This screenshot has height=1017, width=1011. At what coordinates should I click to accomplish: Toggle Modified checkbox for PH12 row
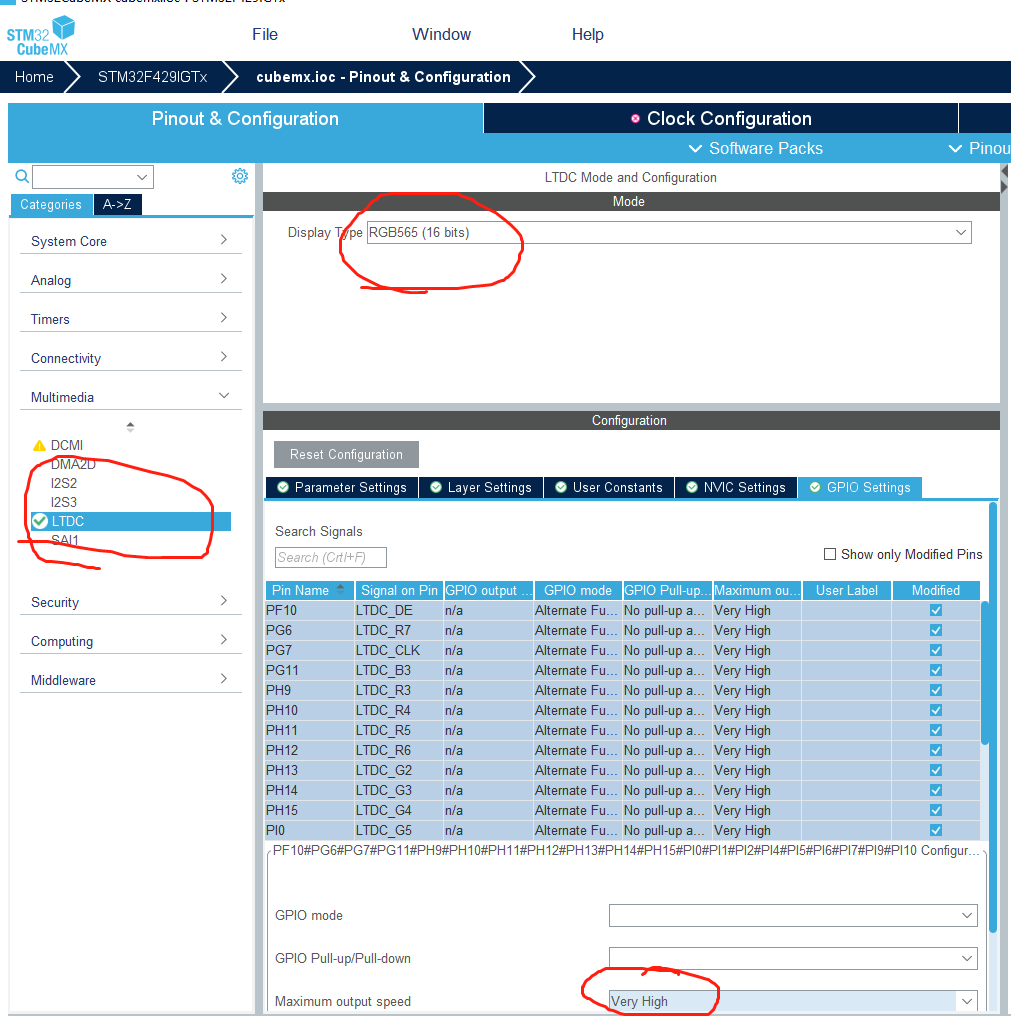coord(936,750)
